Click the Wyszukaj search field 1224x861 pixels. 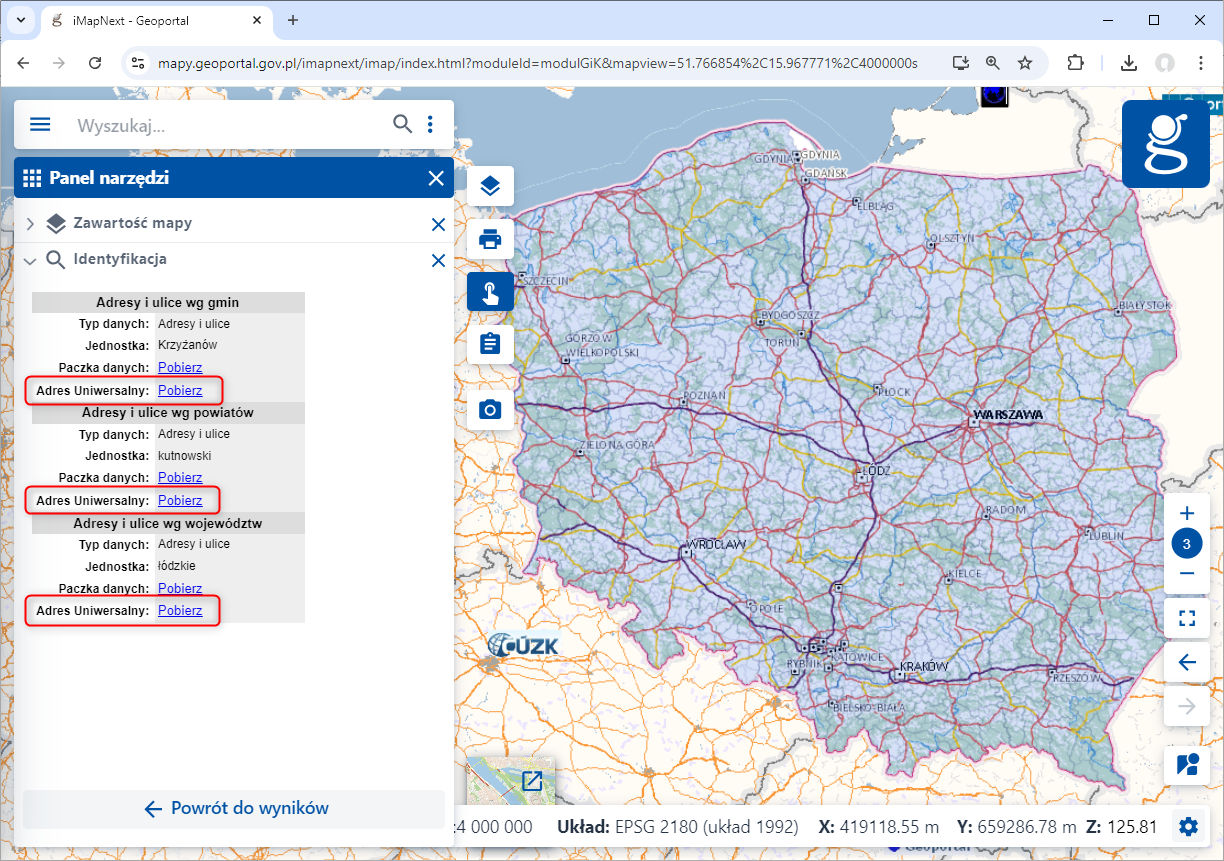tap(220, 124)
